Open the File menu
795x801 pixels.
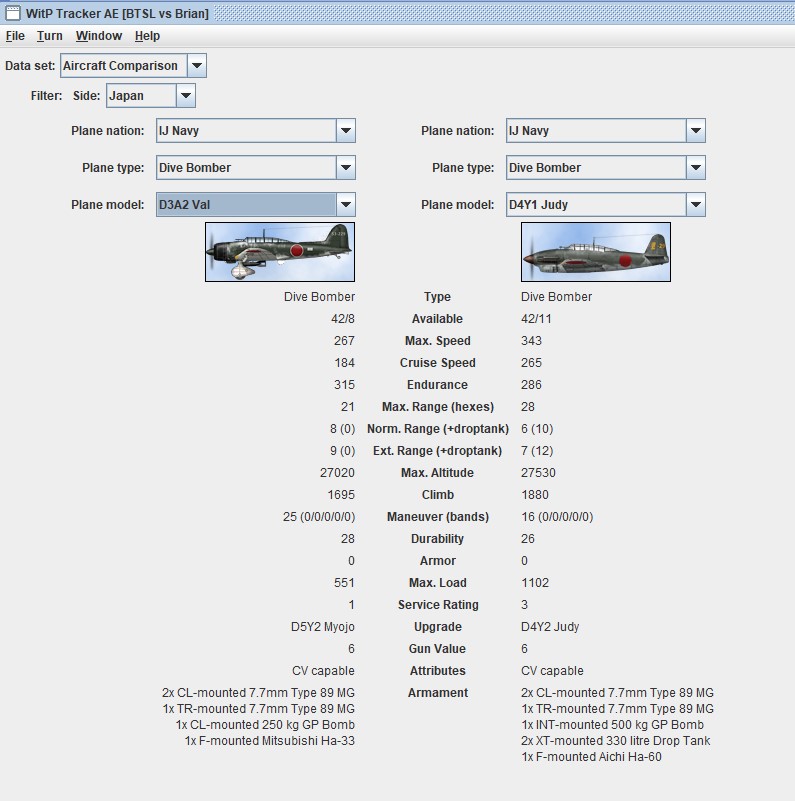pyautogui.click(x=15, y=36)
